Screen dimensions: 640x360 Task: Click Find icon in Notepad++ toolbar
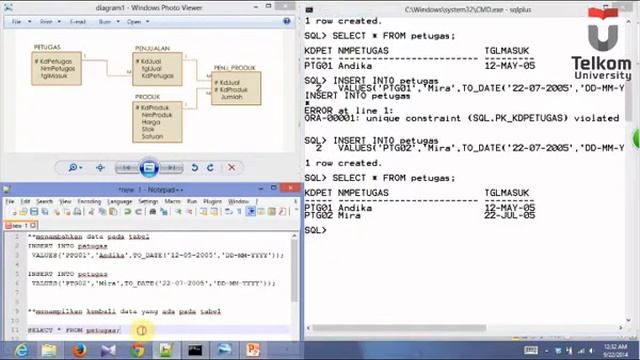[x=153, y=211]
